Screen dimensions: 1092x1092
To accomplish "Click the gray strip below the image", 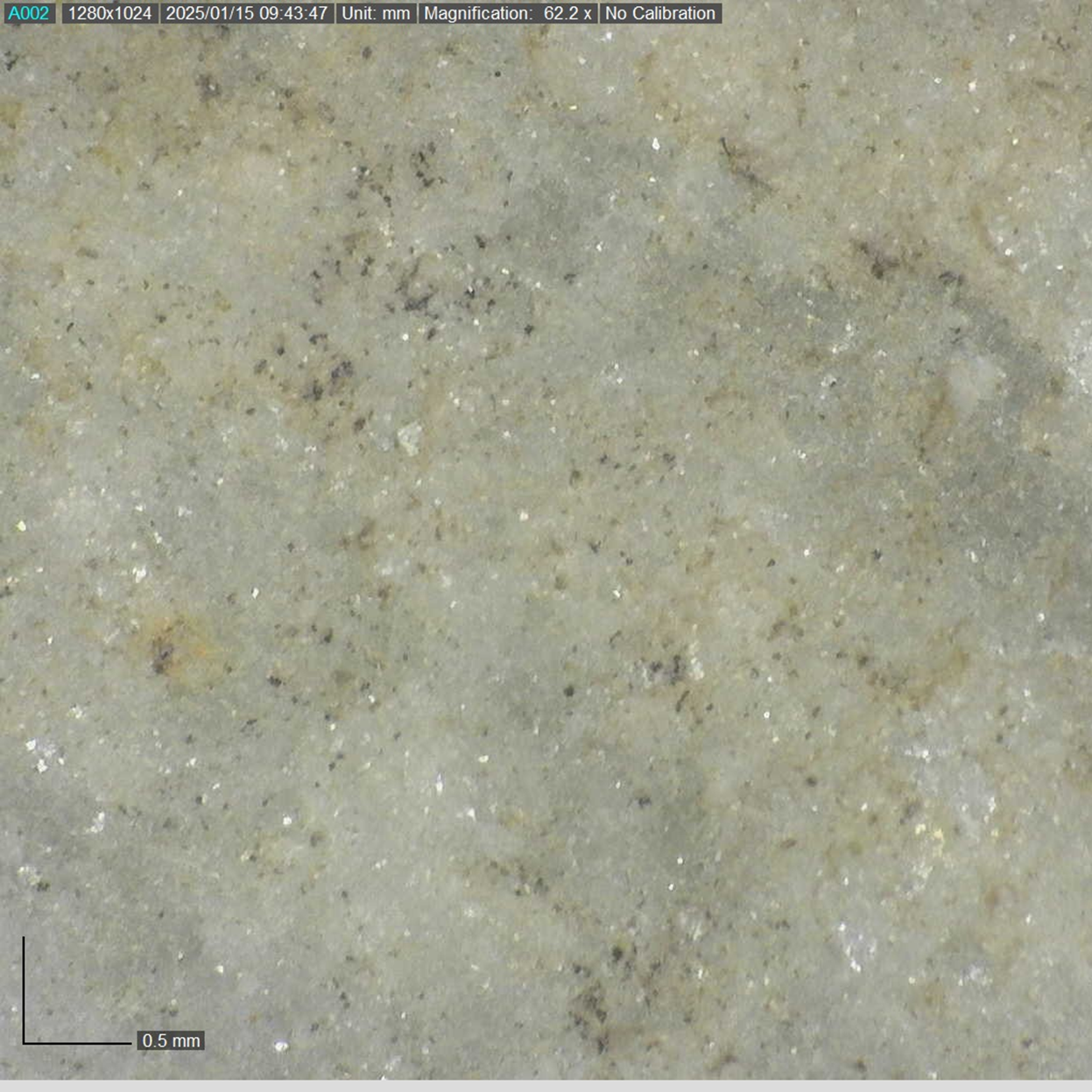I will (546, 1086).
